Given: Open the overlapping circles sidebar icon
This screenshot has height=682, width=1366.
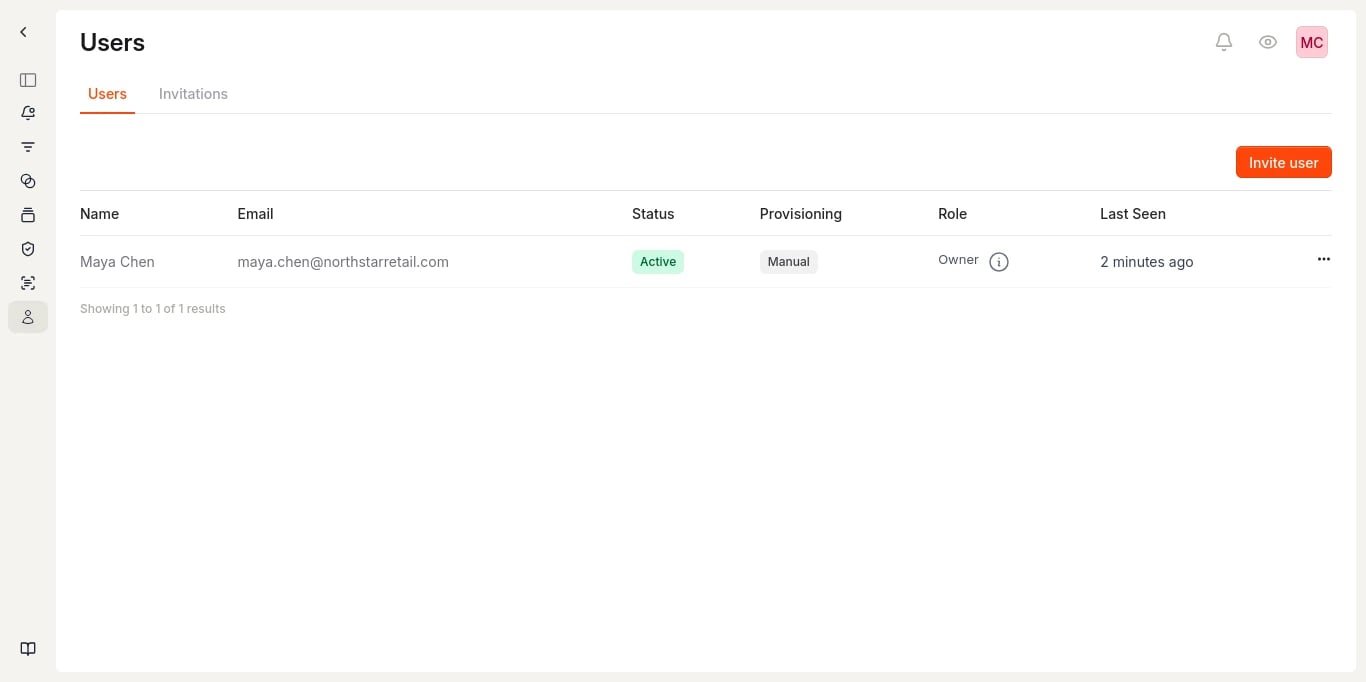Looking at the screenshot, I should pos(28,181).
